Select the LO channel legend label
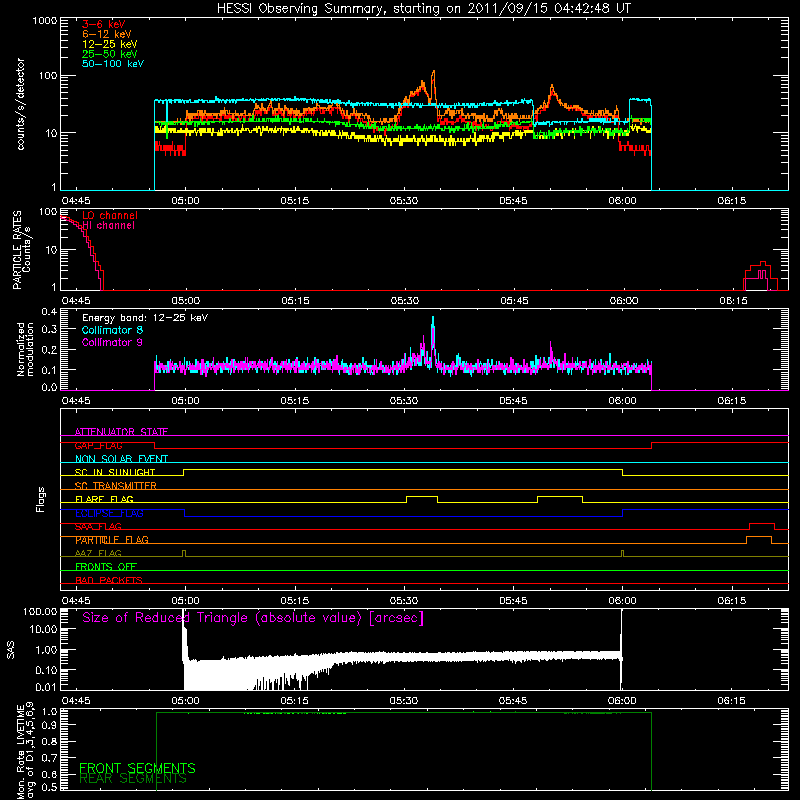800x800 pixels. click(x=110, y=216)
